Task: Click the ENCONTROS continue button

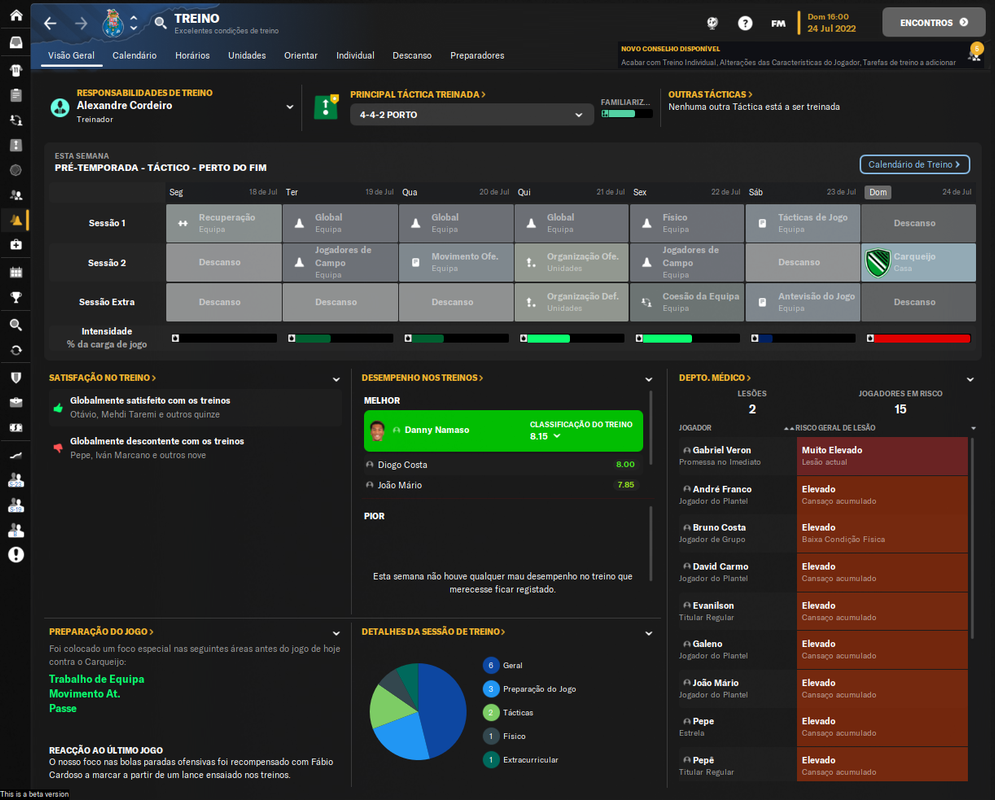Action: [933, 23]
